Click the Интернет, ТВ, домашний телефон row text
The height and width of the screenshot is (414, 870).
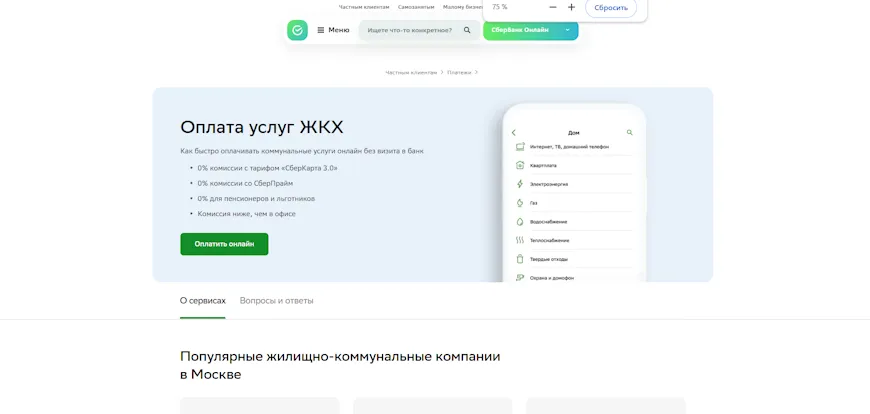pyautogui.click(x=569, y=147)
